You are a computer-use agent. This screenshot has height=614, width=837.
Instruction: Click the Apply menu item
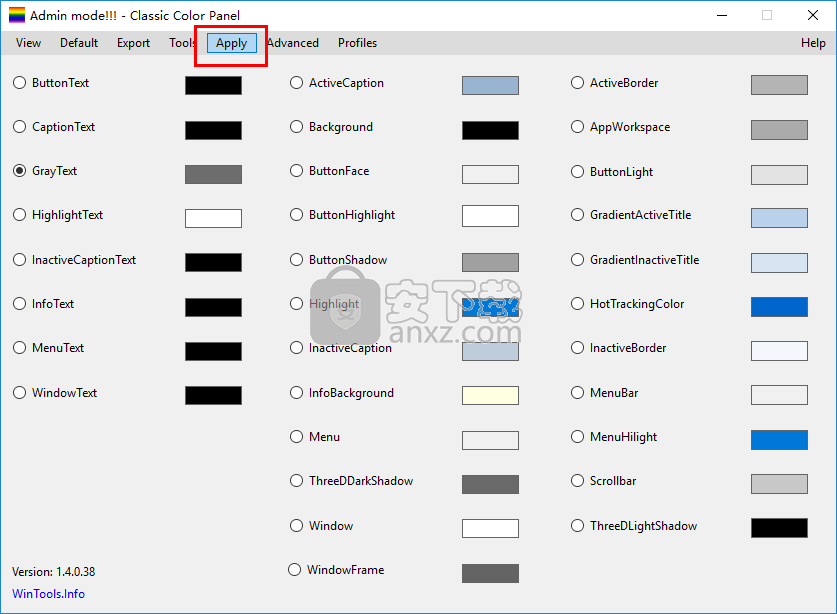click(232, 43)
